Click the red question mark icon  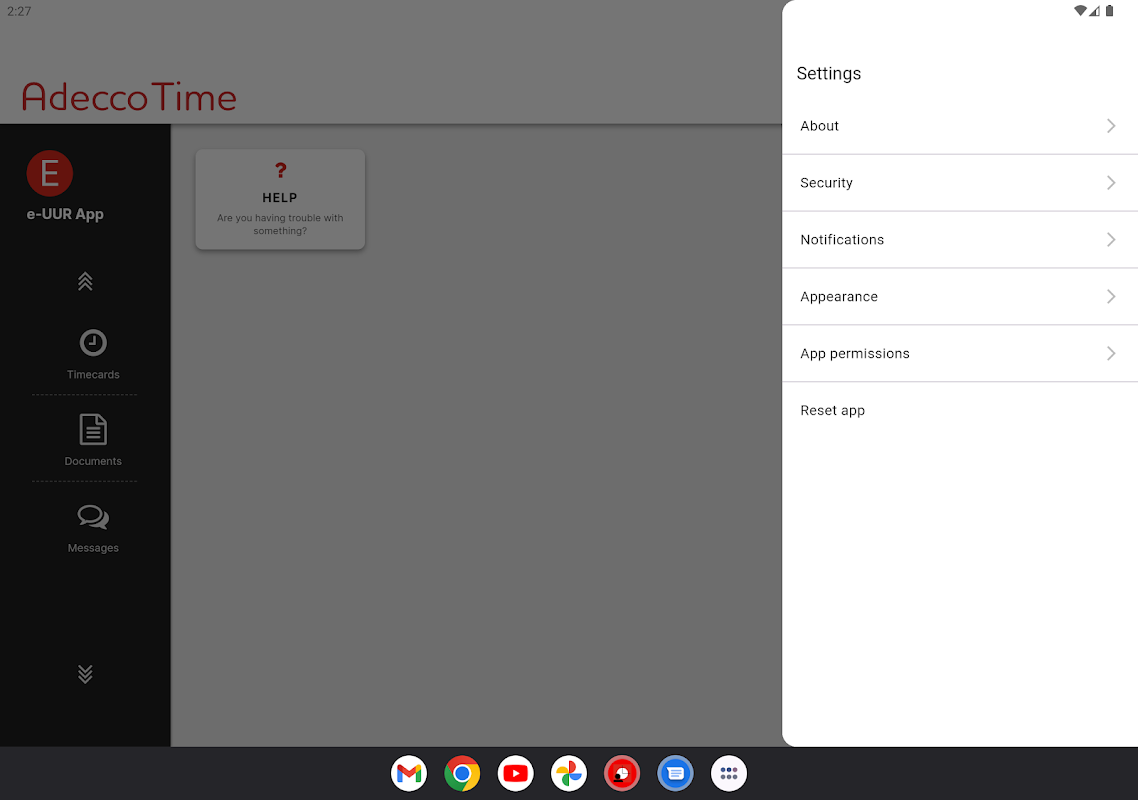[281, 171]
